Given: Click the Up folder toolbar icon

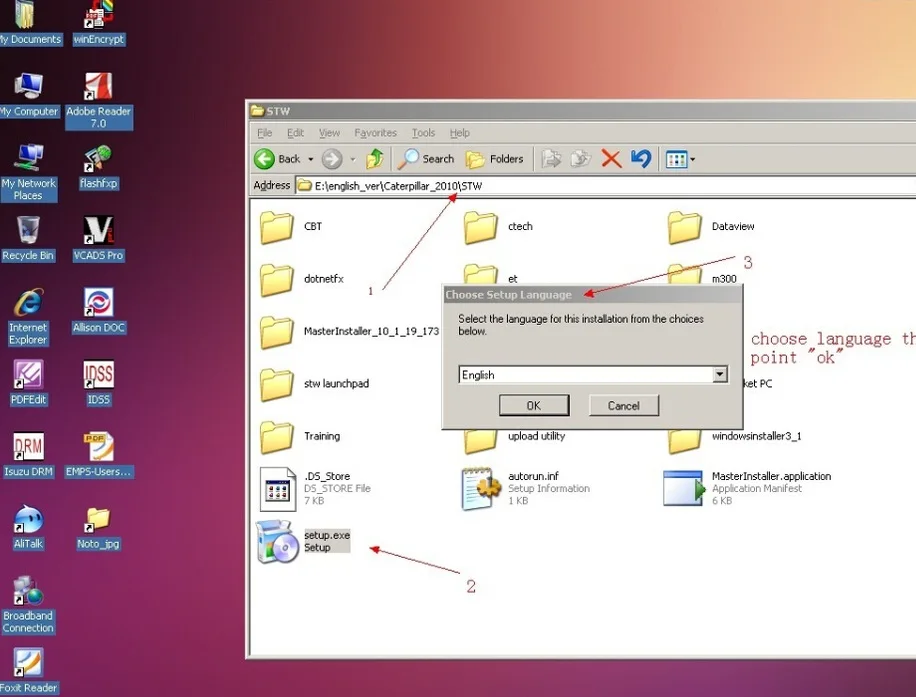Looking at the screenshot, I should (x=374, y=159).
